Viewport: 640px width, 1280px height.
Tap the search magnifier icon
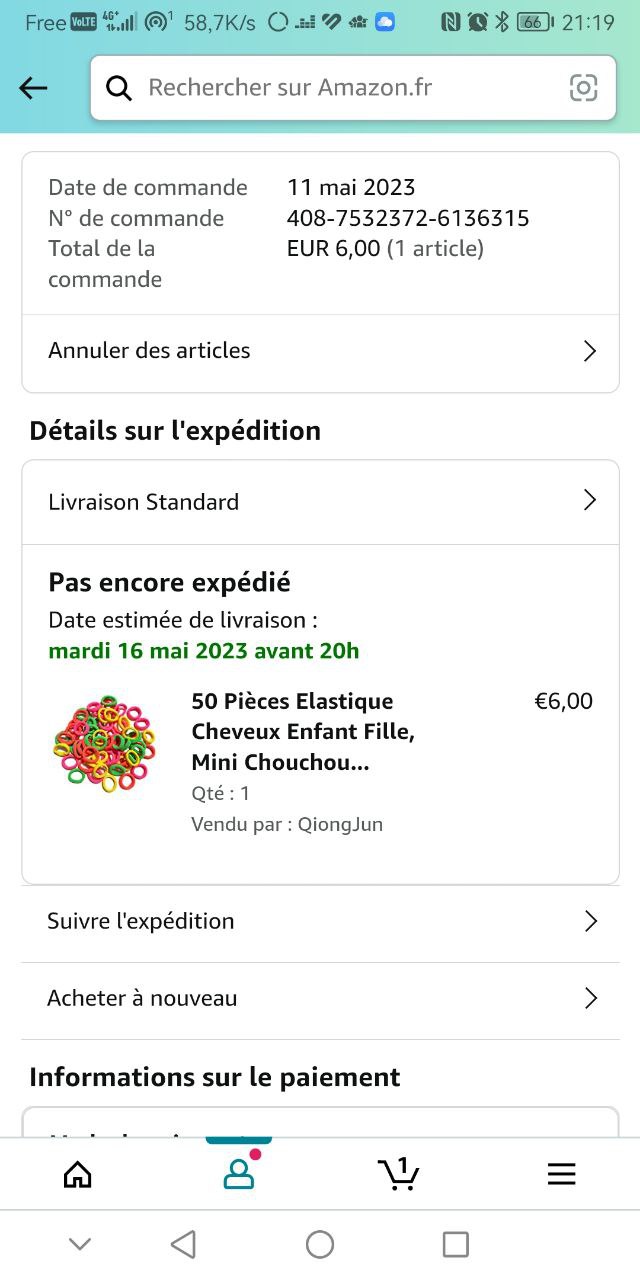[119, 88]
